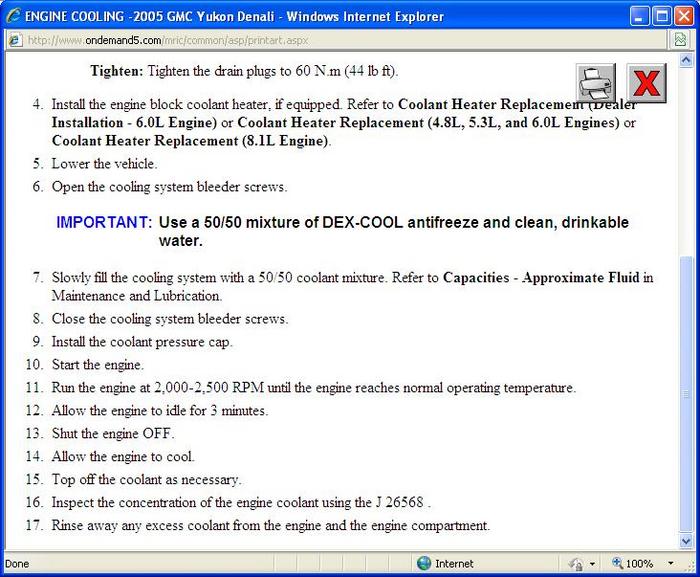Click step 9 'Install the coolant pressure cap.'
This screenshot has height=577, width=700.
(142, 342)
